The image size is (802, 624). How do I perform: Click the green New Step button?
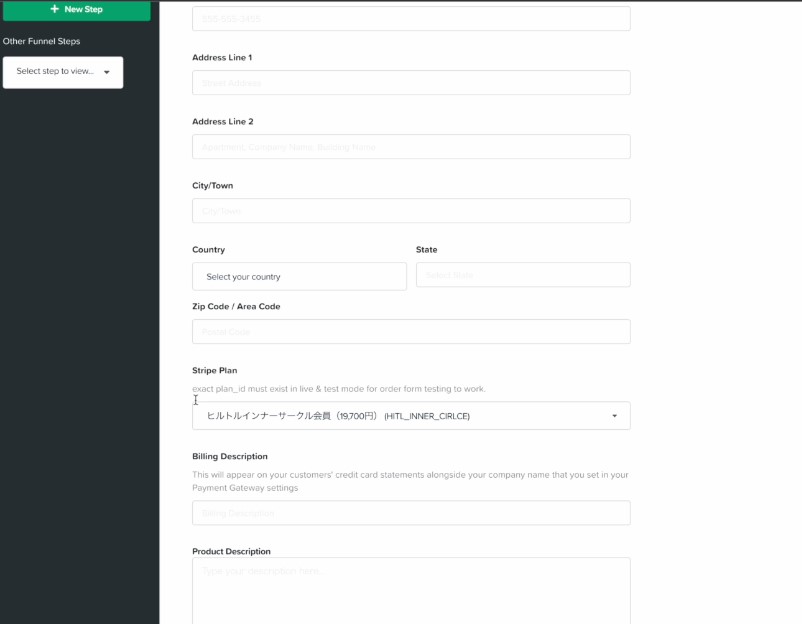point(77,10)
